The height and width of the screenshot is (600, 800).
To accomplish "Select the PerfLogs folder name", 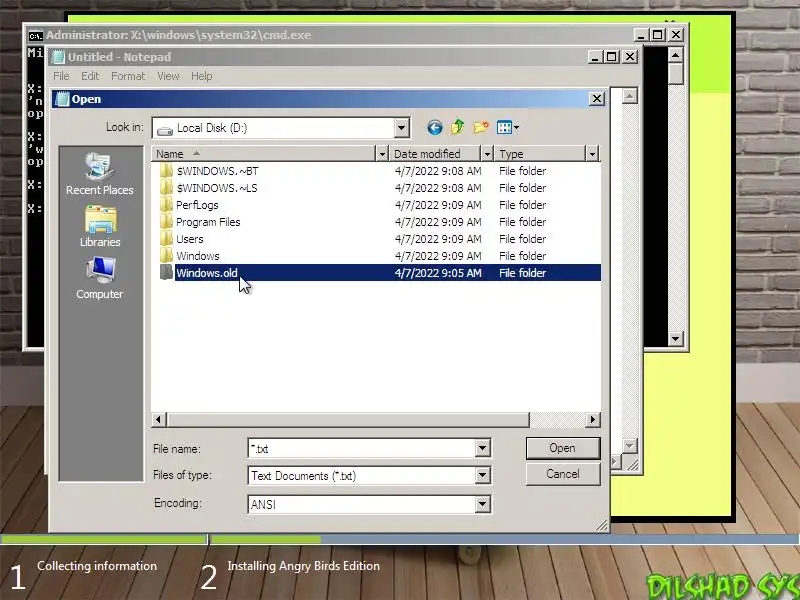I will click(x=197, y=205).
